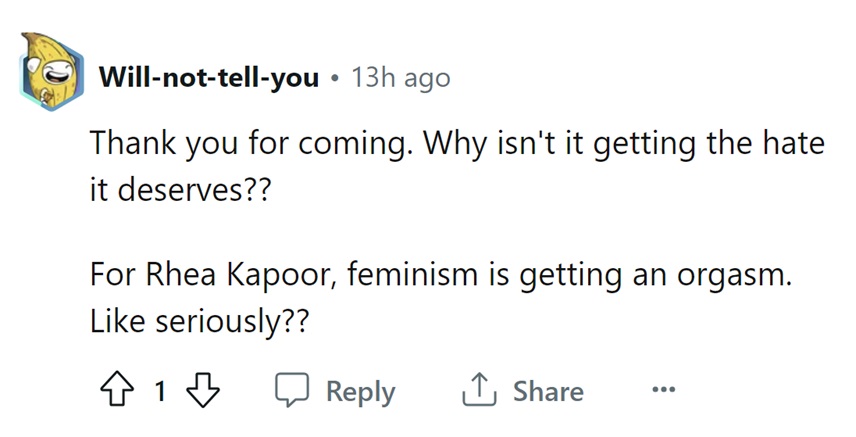This screenshot has height=437, width=856.
Task: Click the dot separator before the timestamp
Action: click(x=336, y=78)
